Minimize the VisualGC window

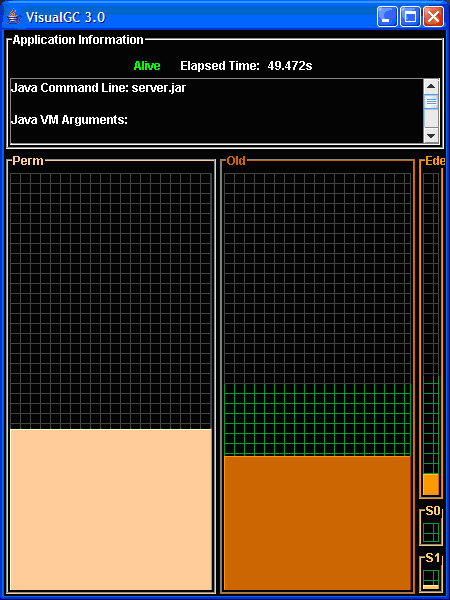pos(387,17)
